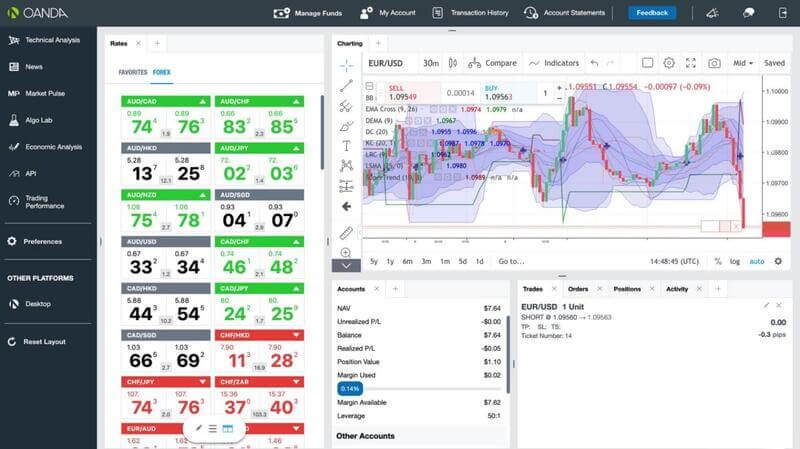
Task: Select the 5d chart range
Action: click(x=462, y=261)
